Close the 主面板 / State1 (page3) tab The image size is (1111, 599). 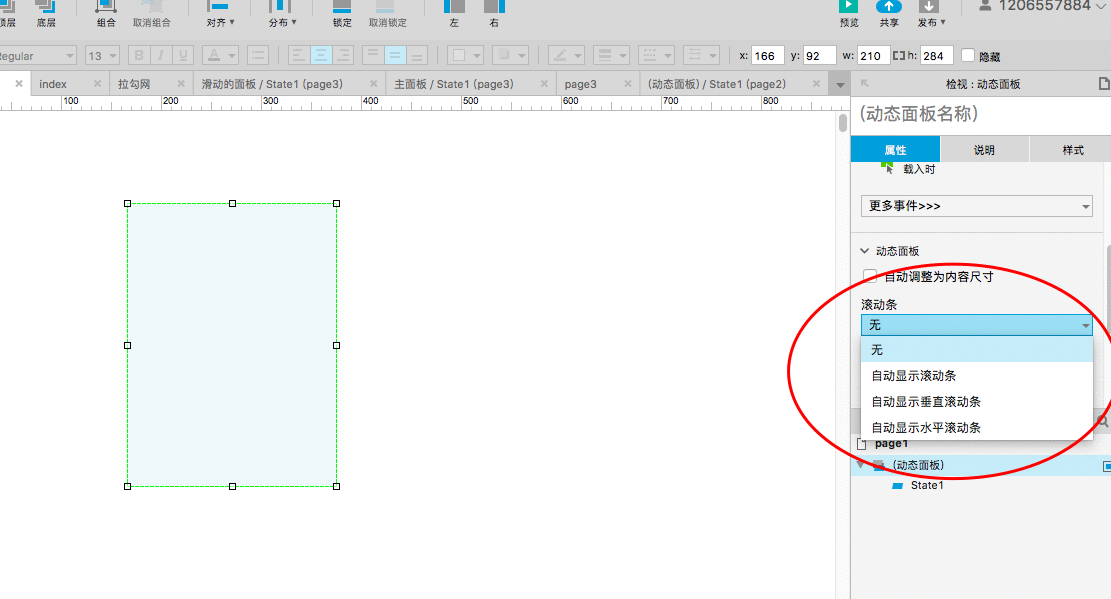tap(544, 84)
